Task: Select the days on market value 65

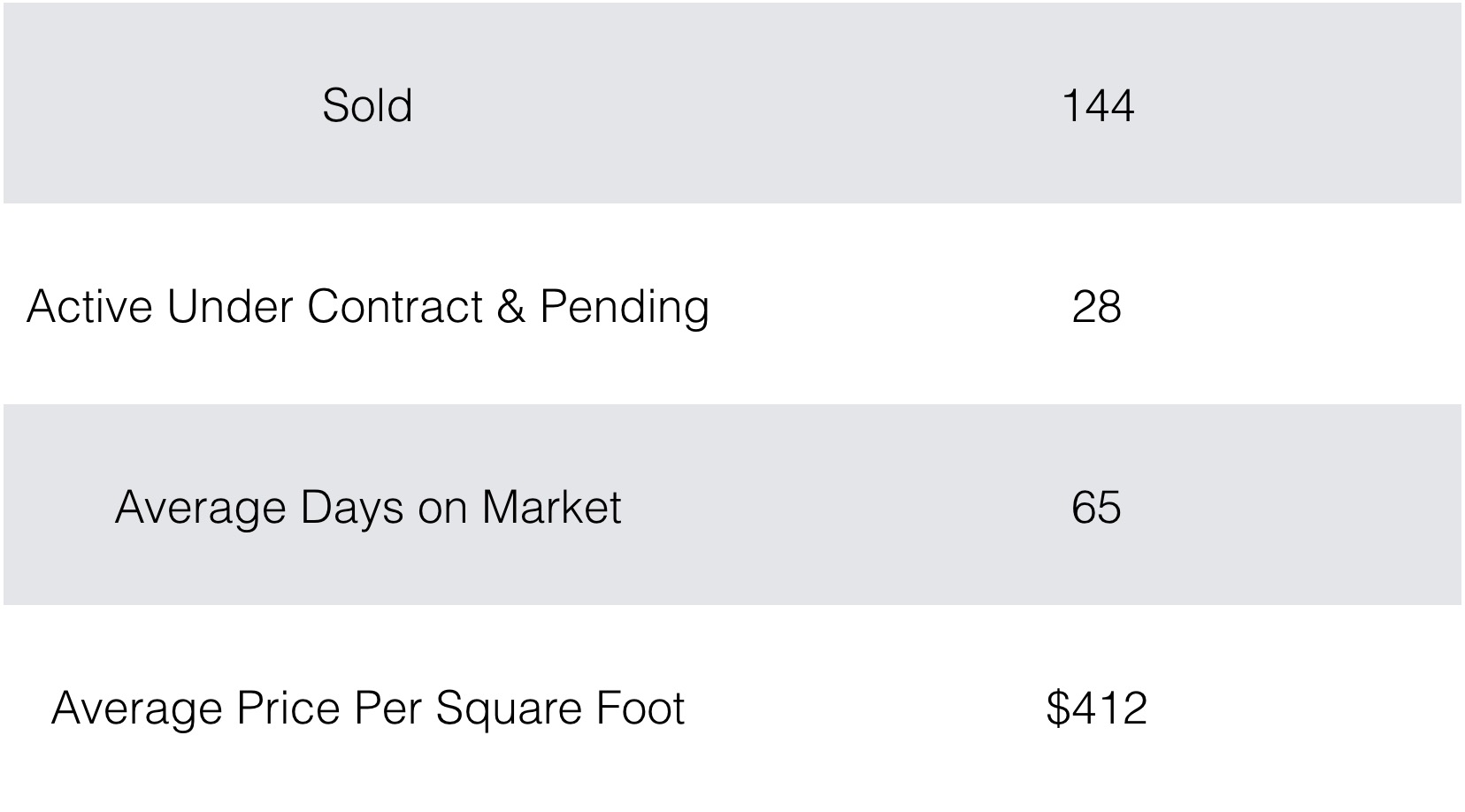Action: [1096, 508]
